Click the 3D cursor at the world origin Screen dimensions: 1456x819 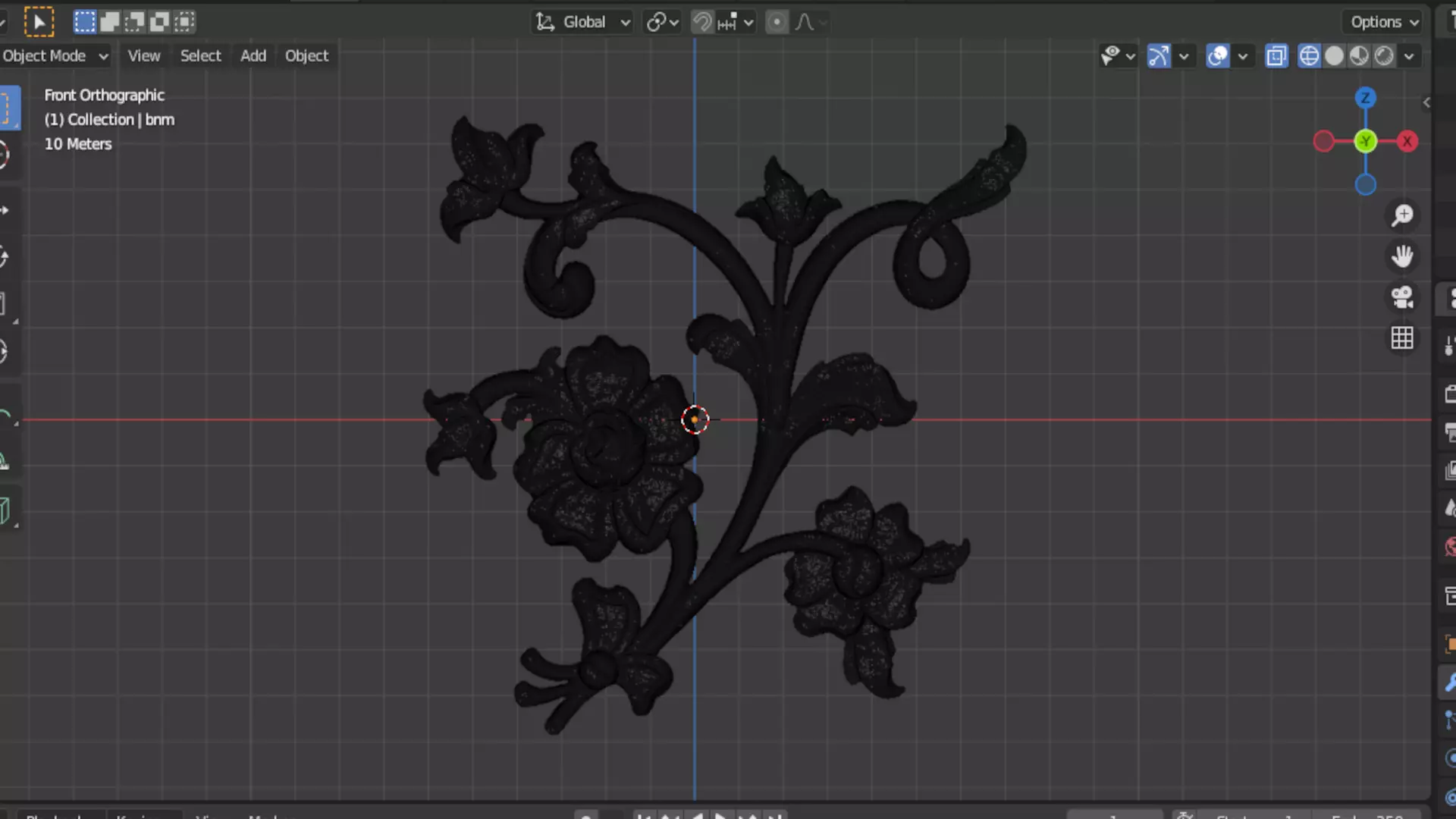(695, 419)
